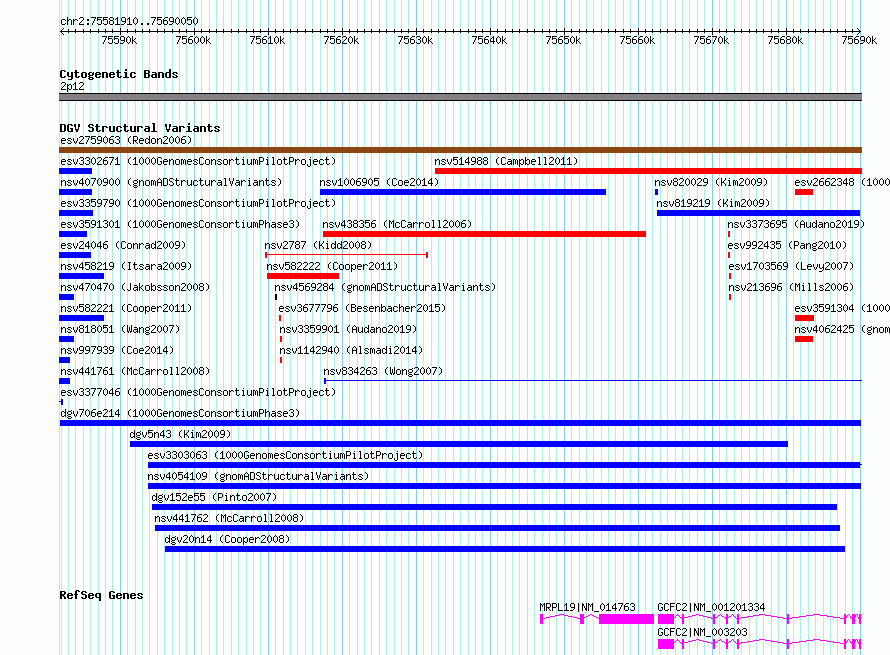Image resolution: width=890 pixels, height=655 pixels.
Task: Click the large MRPL19 magenta exon block
Action: tap(627, 619)
